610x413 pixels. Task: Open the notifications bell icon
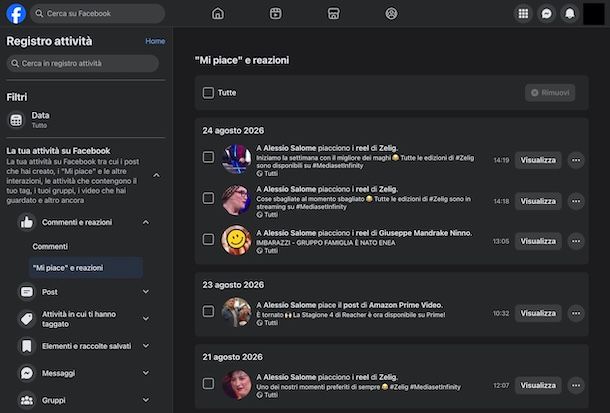point(570,14)
